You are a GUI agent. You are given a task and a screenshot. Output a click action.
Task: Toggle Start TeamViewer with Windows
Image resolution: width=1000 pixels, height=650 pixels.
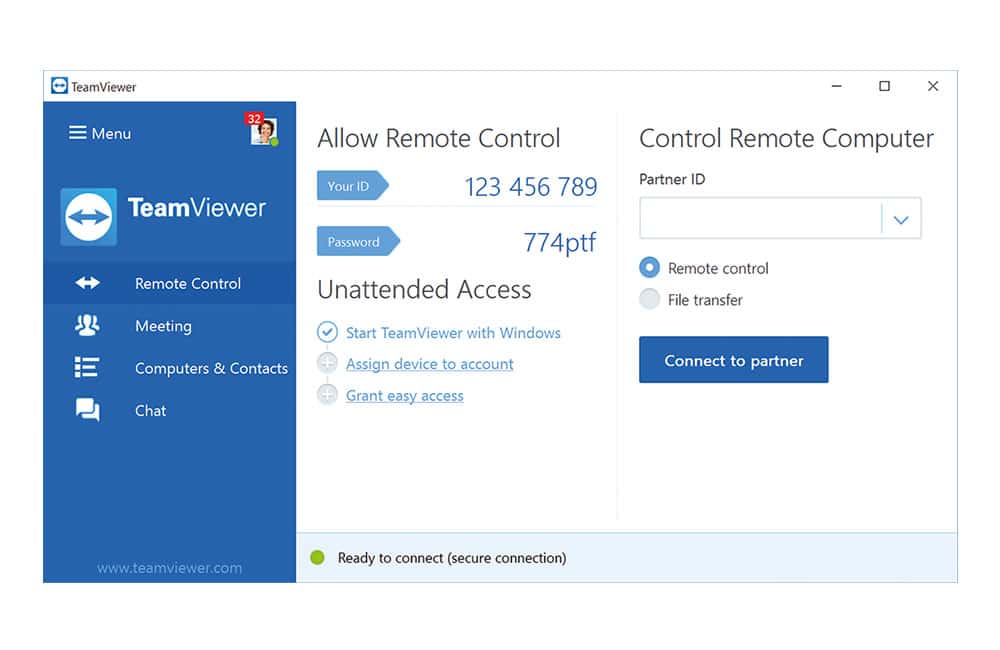(x=327, y=332)
